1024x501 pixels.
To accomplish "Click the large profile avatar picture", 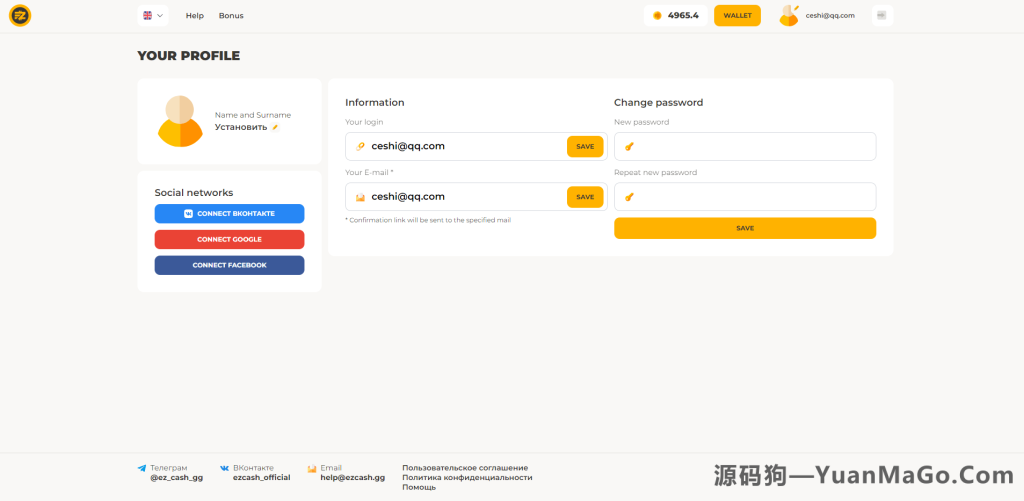I will tap(180, 121).
